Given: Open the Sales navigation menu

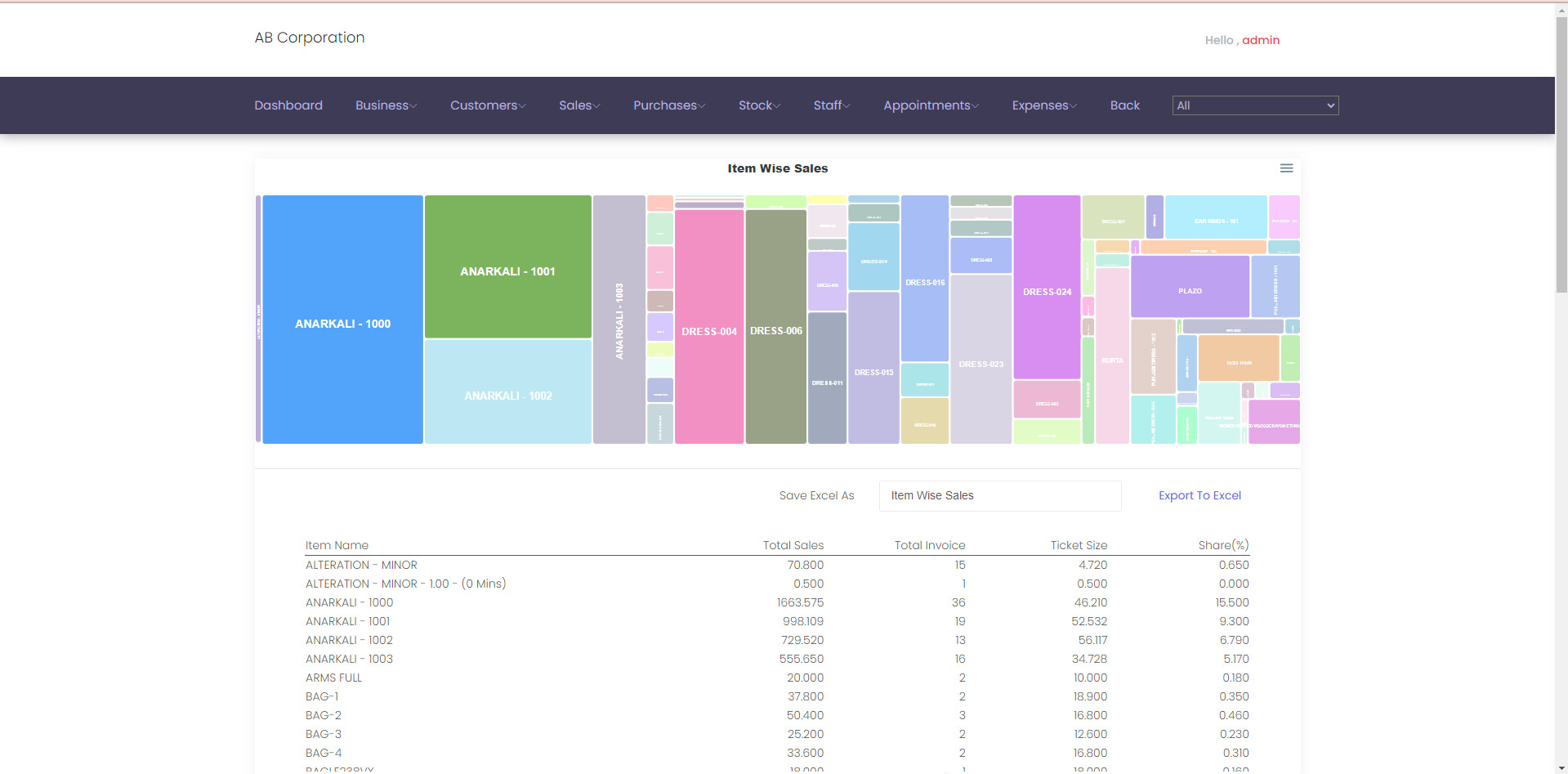Looking at the screenshot, I should 579,105.
